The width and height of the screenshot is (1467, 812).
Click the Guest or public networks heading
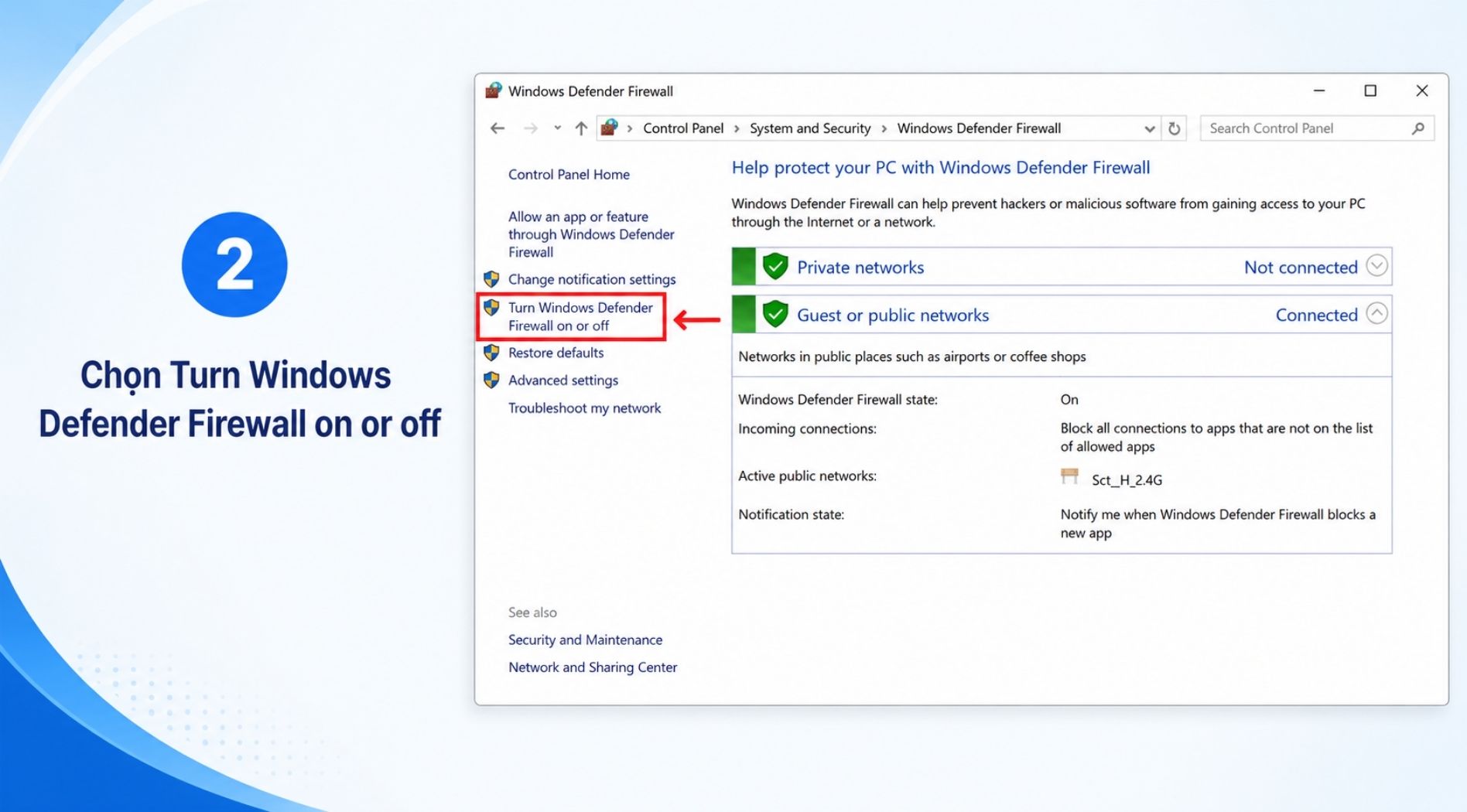[x=893, y=316]
